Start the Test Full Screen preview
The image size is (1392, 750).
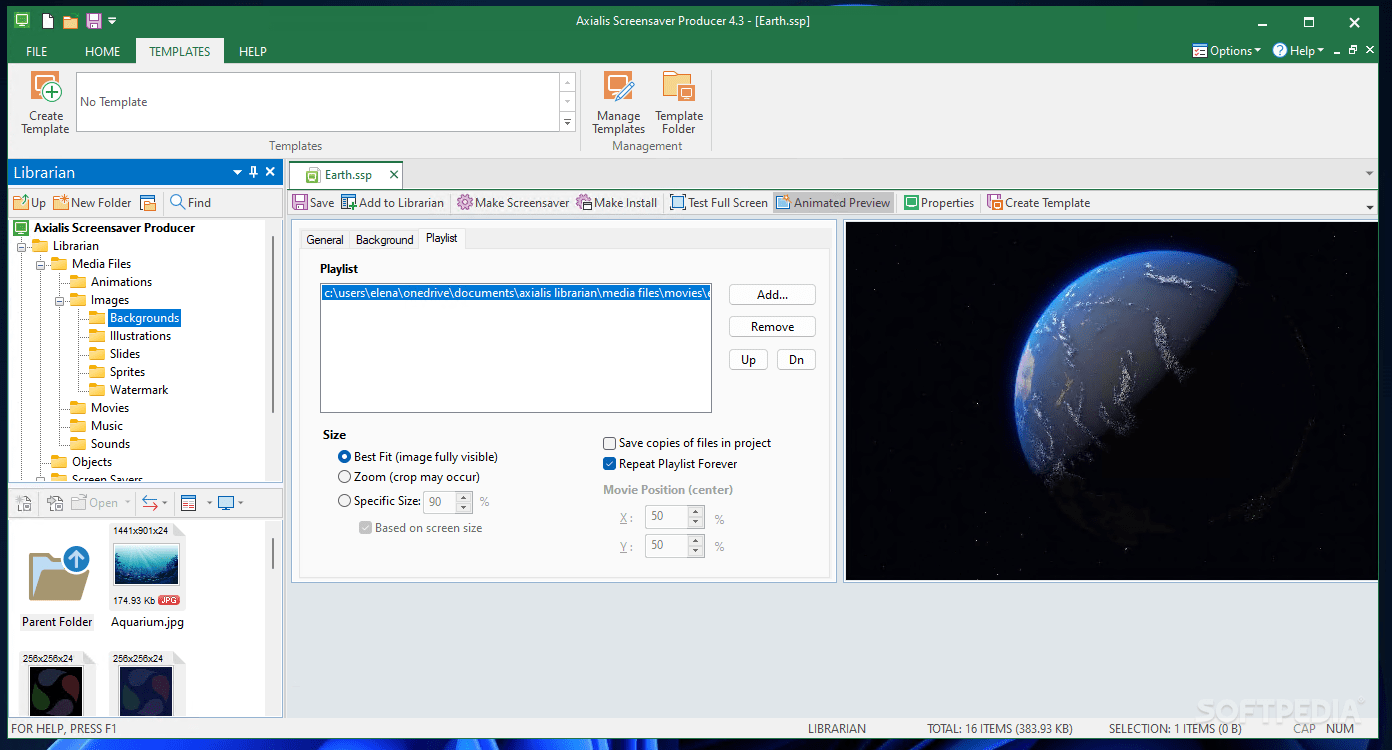coord(718,202)
